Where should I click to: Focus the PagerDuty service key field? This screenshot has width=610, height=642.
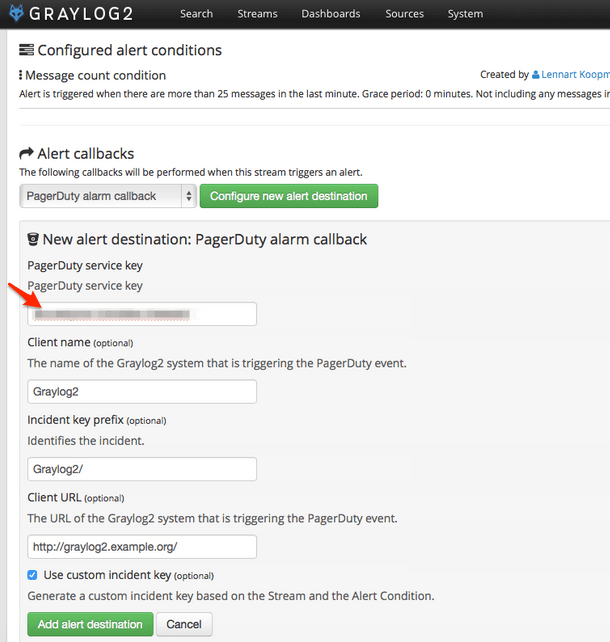[x=142, y=314]
